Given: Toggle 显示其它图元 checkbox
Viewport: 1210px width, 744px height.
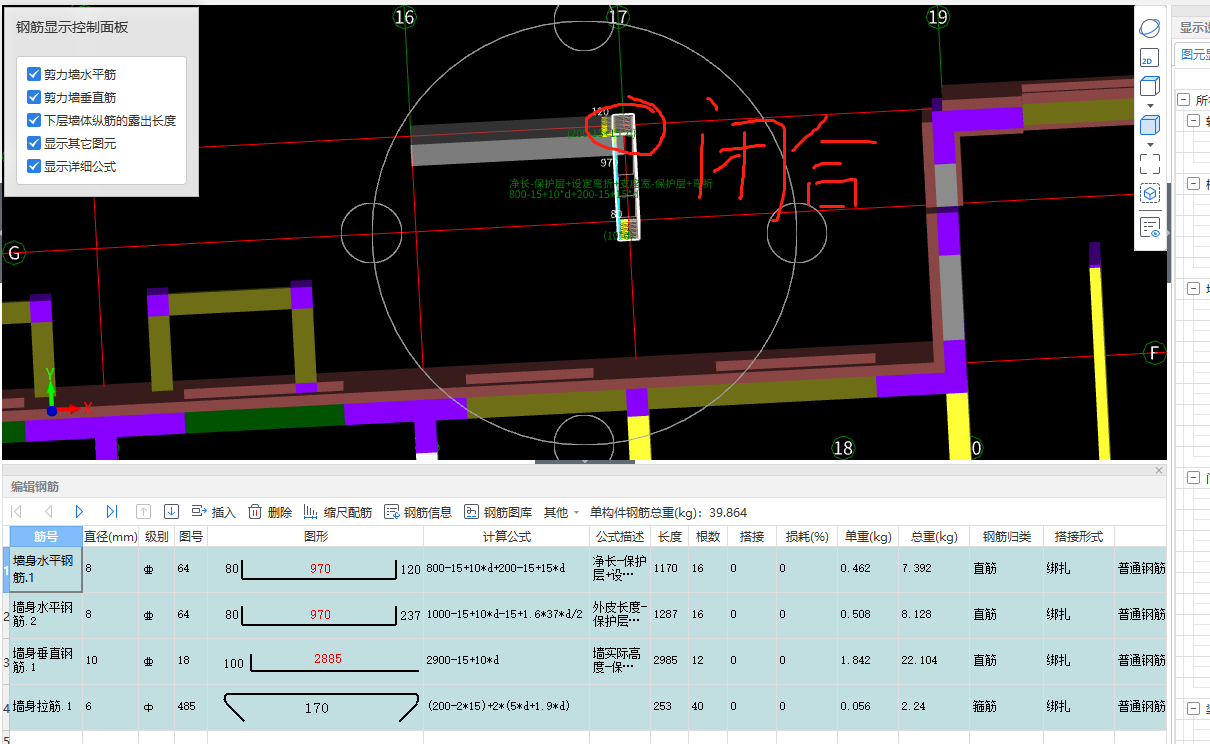Looking at the screenshot, I should (34, 143).
